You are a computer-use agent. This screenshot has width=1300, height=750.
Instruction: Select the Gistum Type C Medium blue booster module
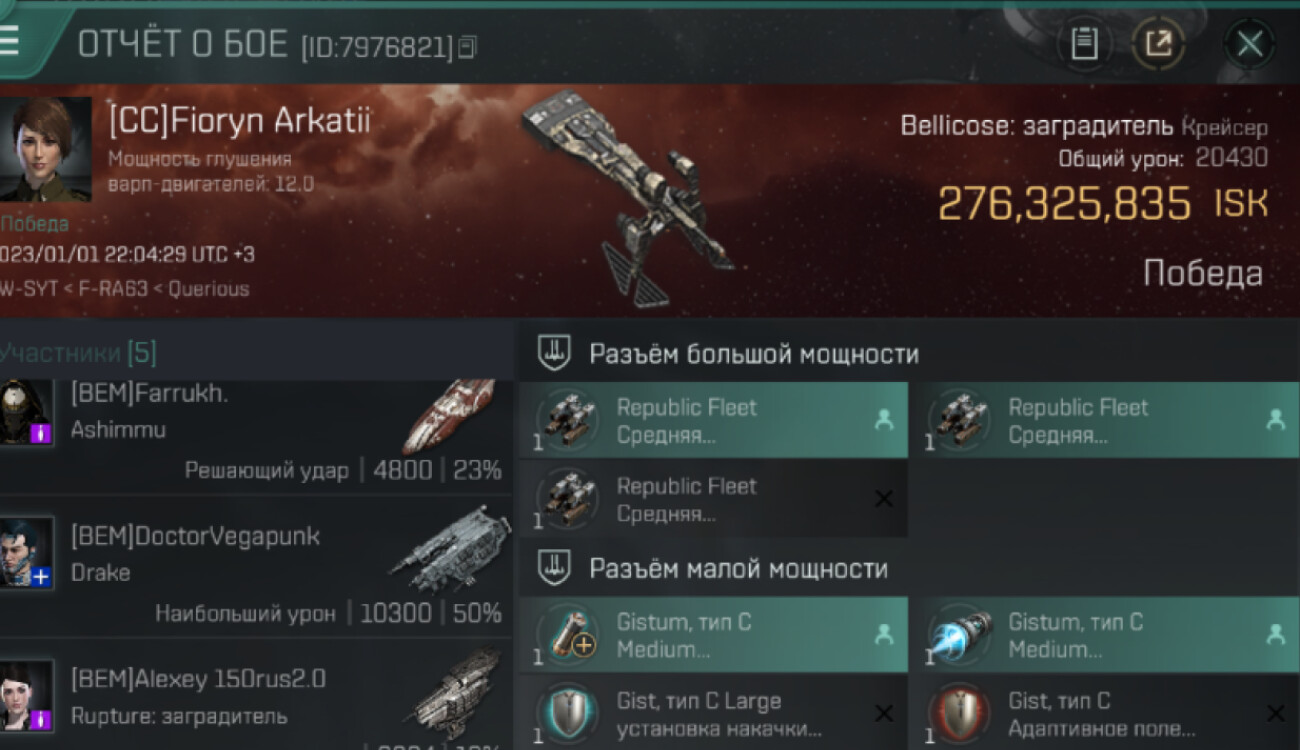tap(1105, 635)
